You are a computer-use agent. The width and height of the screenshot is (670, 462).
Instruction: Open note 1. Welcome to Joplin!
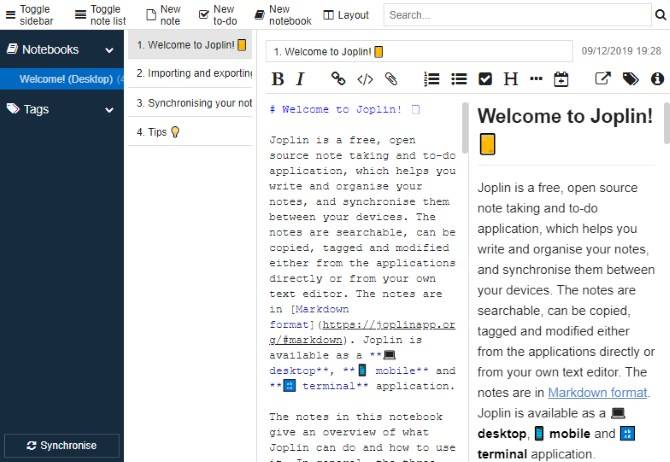190,44
